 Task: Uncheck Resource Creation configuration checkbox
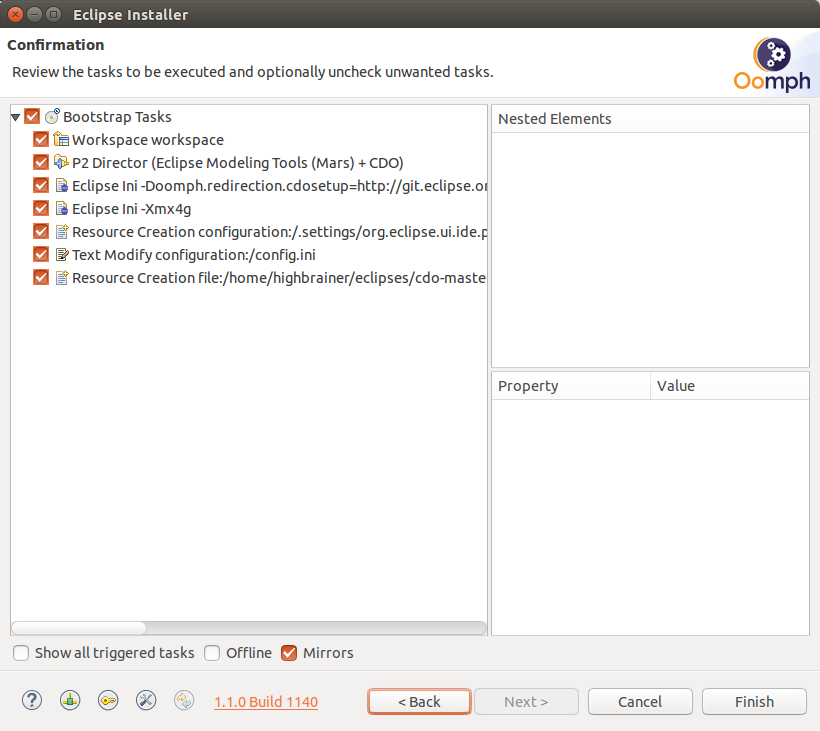coord(41,232)
